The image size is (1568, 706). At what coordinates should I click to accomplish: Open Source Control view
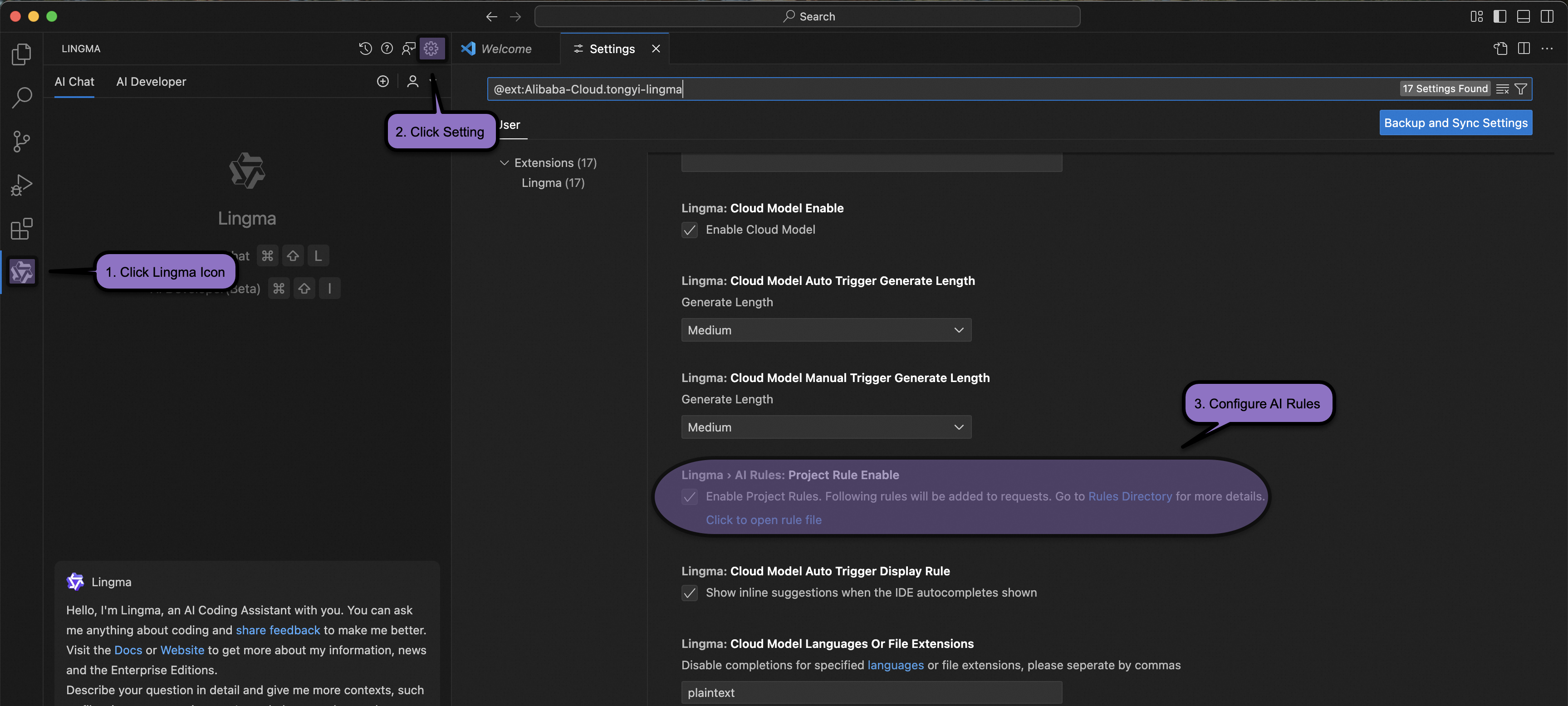[21, 141]
